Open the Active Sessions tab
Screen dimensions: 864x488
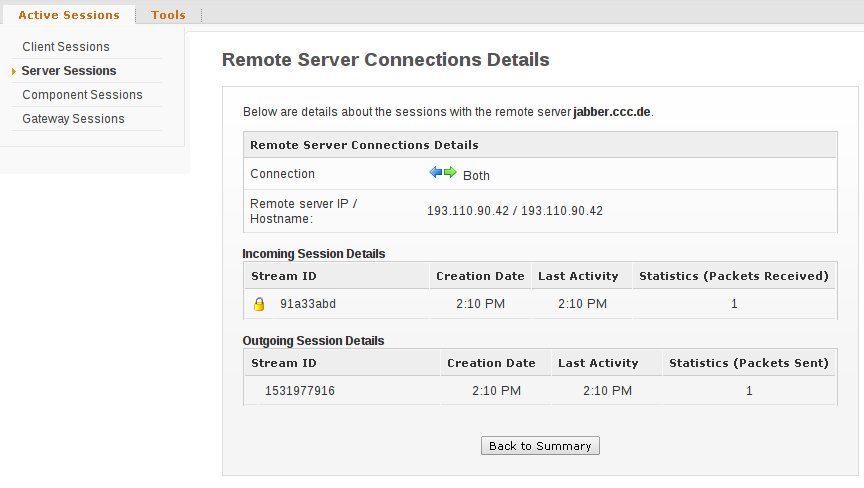(69, 15)
